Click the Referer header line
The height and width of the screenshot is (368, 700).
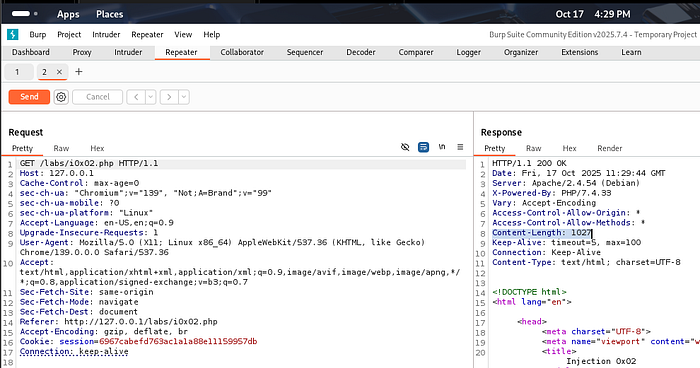[119, 322]
